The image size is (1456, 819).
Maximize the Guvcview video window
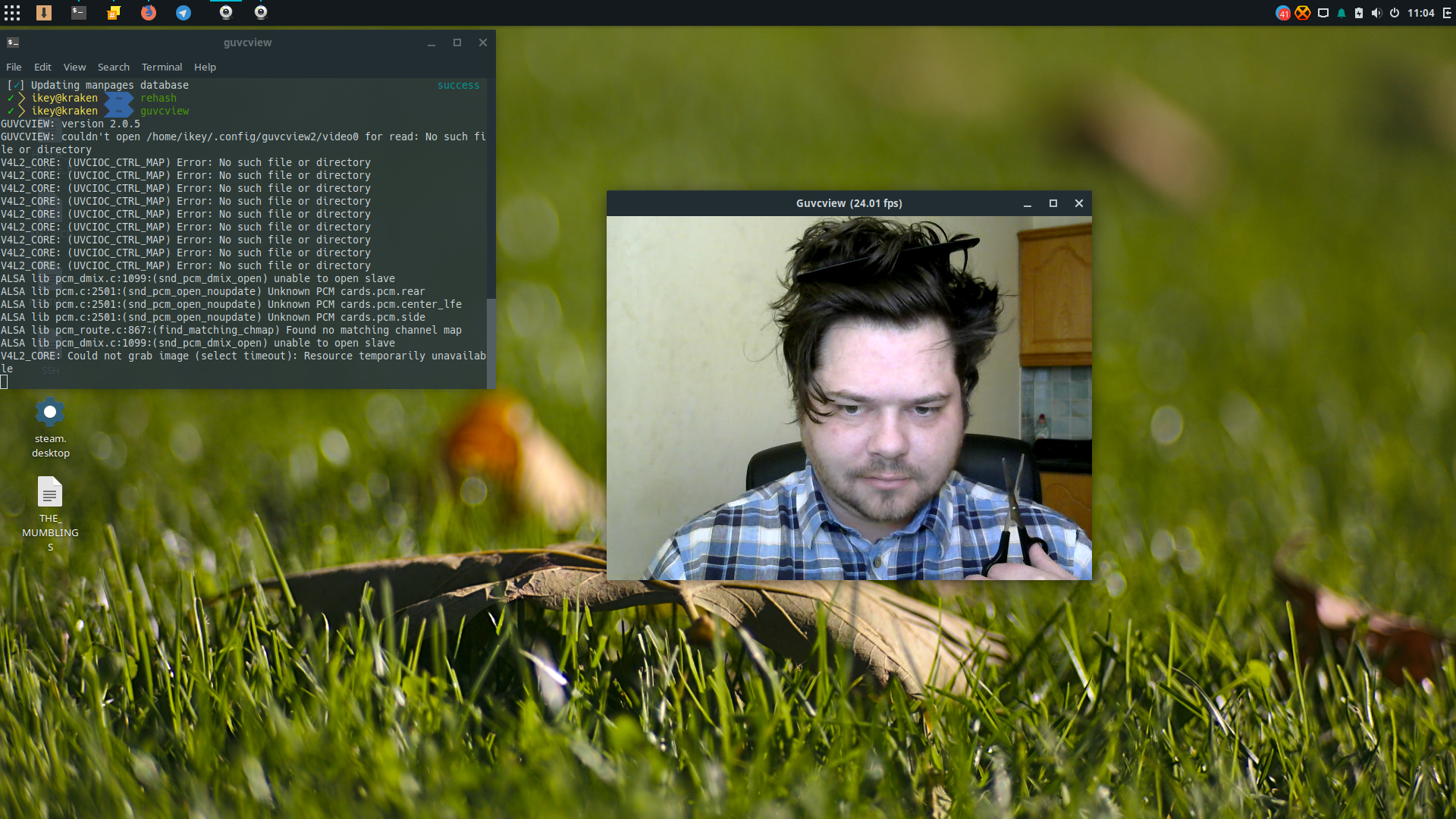point(1053,203)
